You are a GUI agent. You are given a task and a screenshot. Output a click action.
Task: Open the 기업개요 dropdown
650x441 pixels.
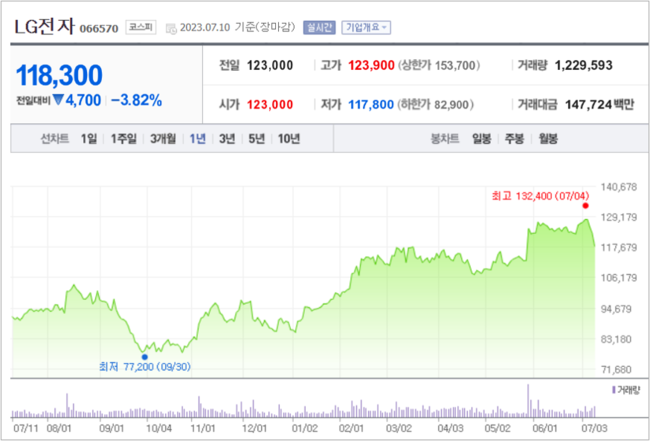click(366, 28)
